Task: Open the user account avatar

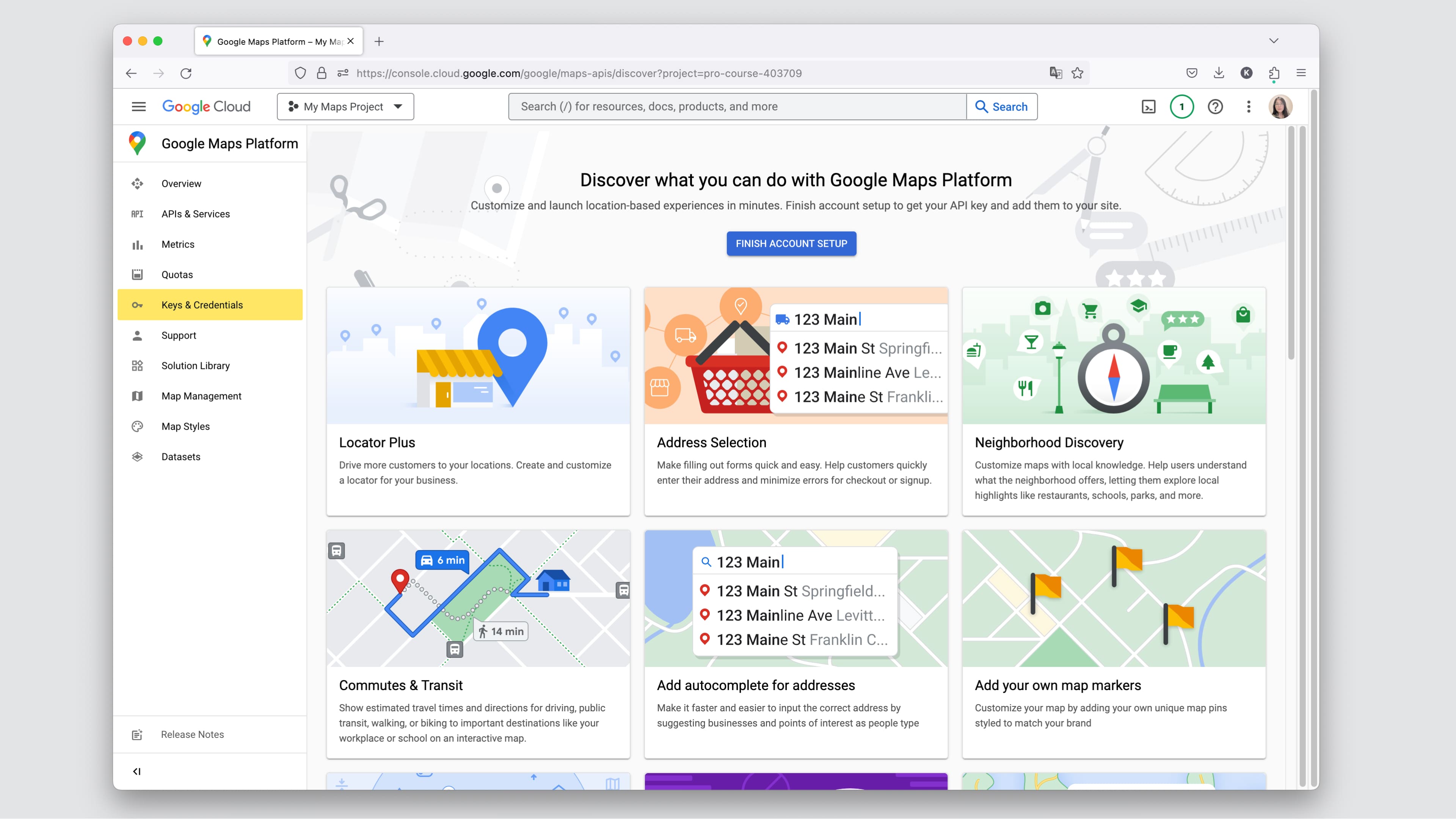Action: [x=1280, y=107]
